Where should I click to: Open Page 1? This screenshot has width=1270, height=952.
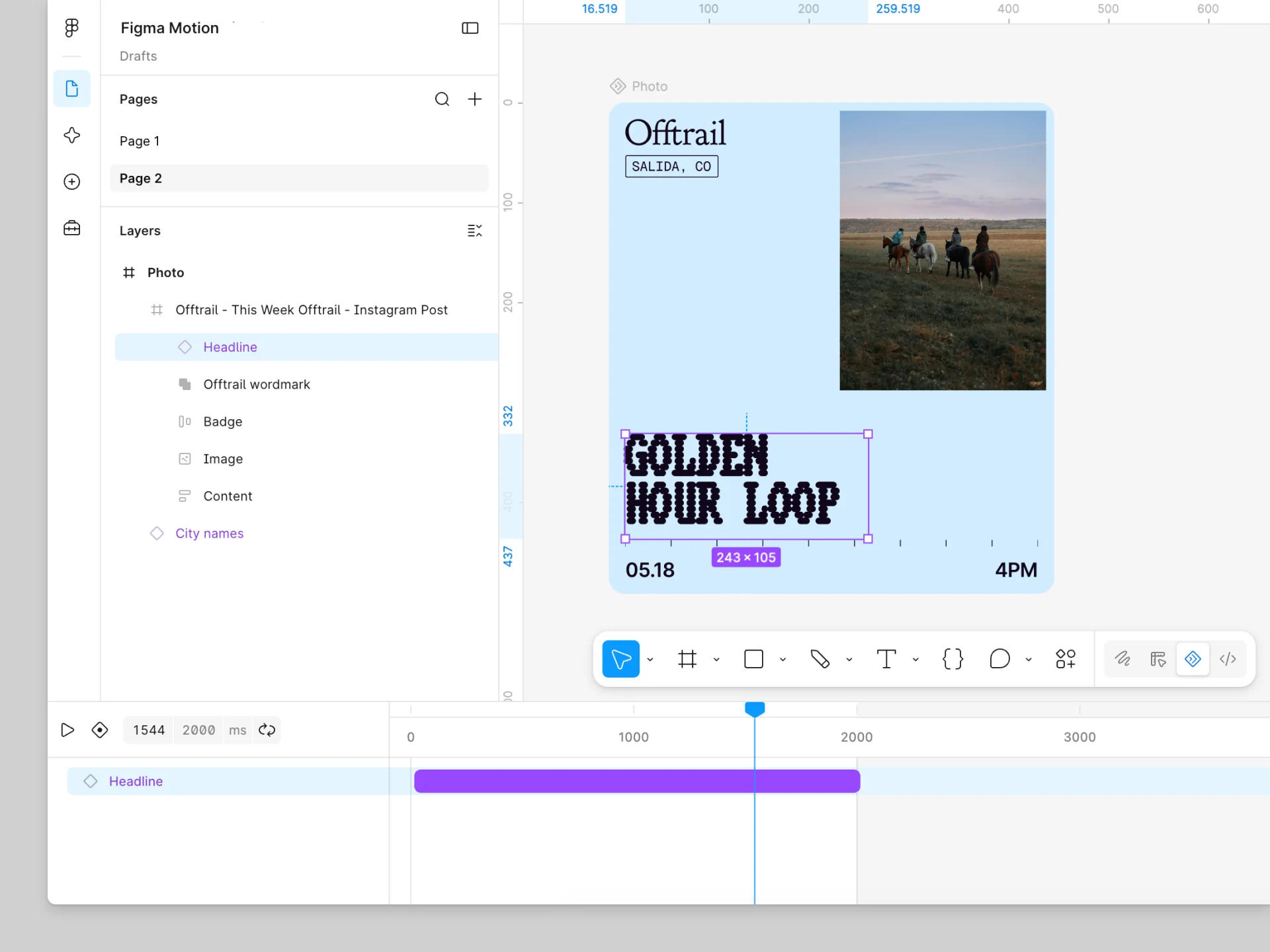click(x=299, y=141)
